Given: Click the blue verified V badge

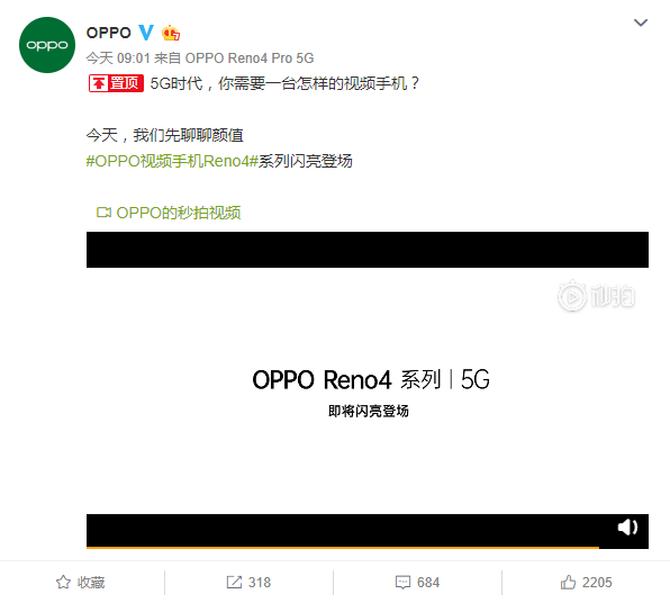Looking at the screenshot, I should 146,32.
